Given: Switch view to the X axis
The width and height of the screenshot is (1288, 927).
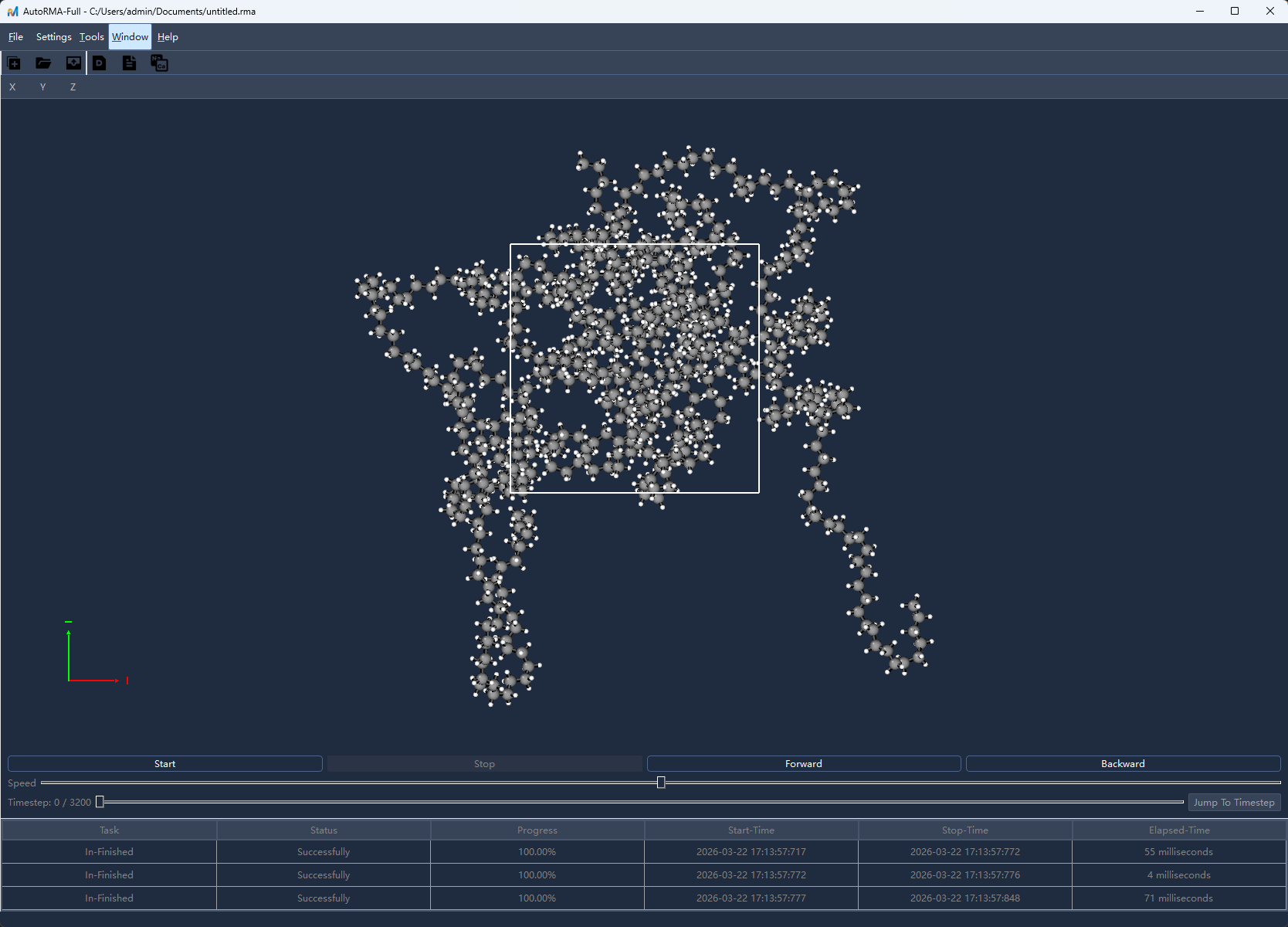Looking at the screenshot, I should pyautogui.click(x=12, y=87).
